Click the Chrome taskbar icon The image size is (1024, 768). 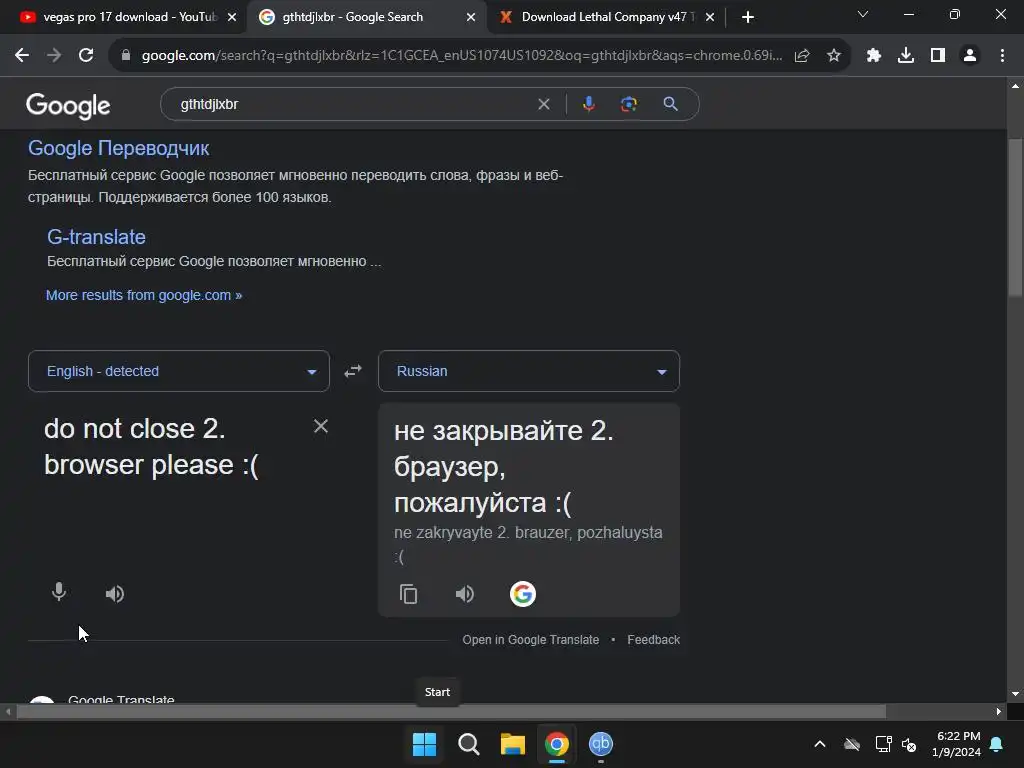tap(556, 744)
